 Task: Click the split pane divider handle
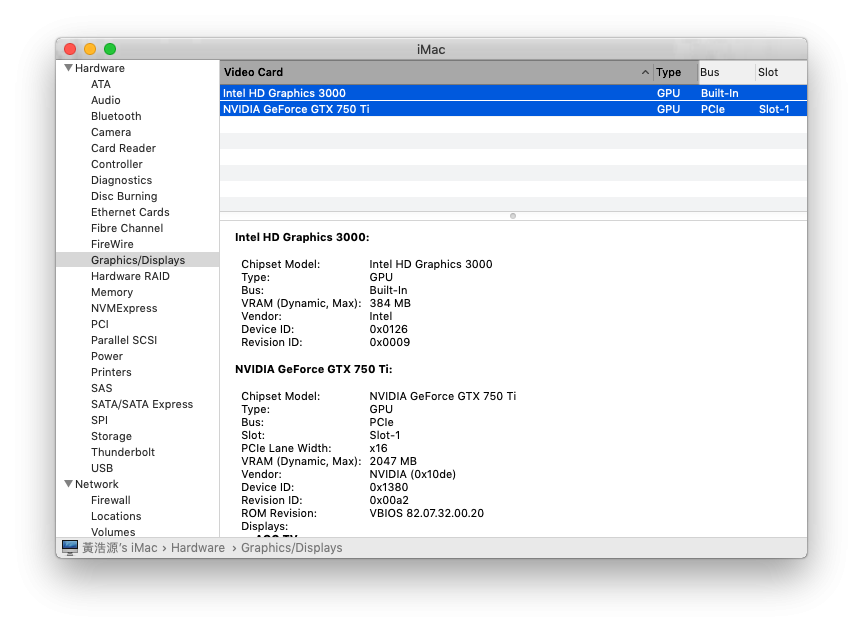pyautogui.click(x=513, y=216)
